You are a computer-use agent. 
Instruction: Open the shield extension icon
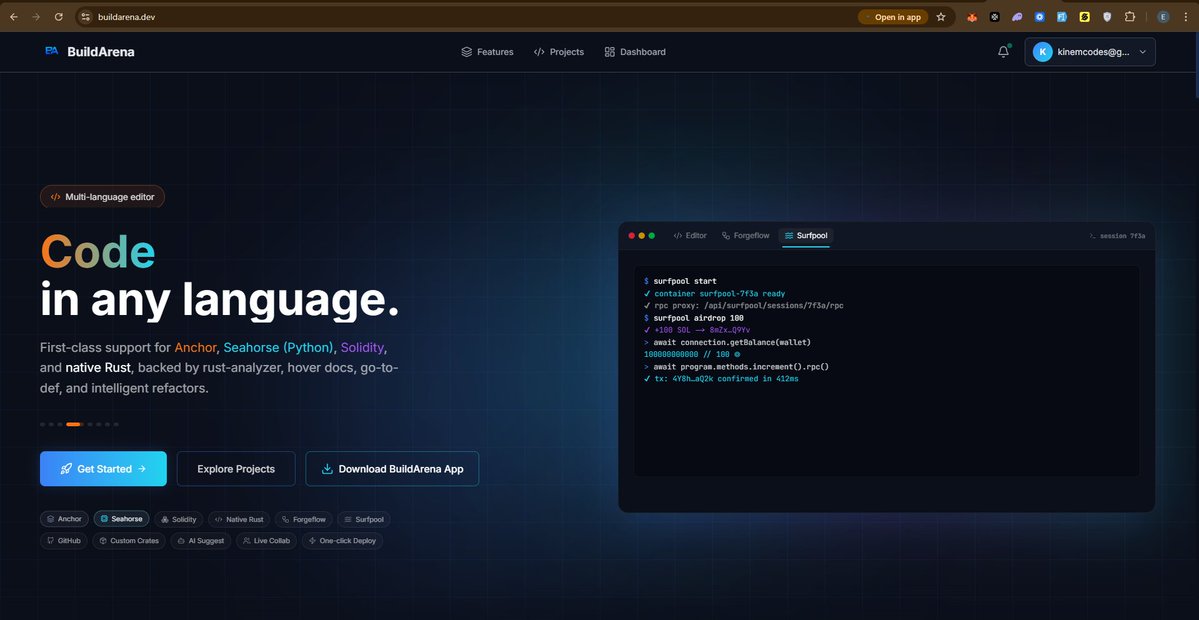pyautogui.click(x=1106, y=17)
